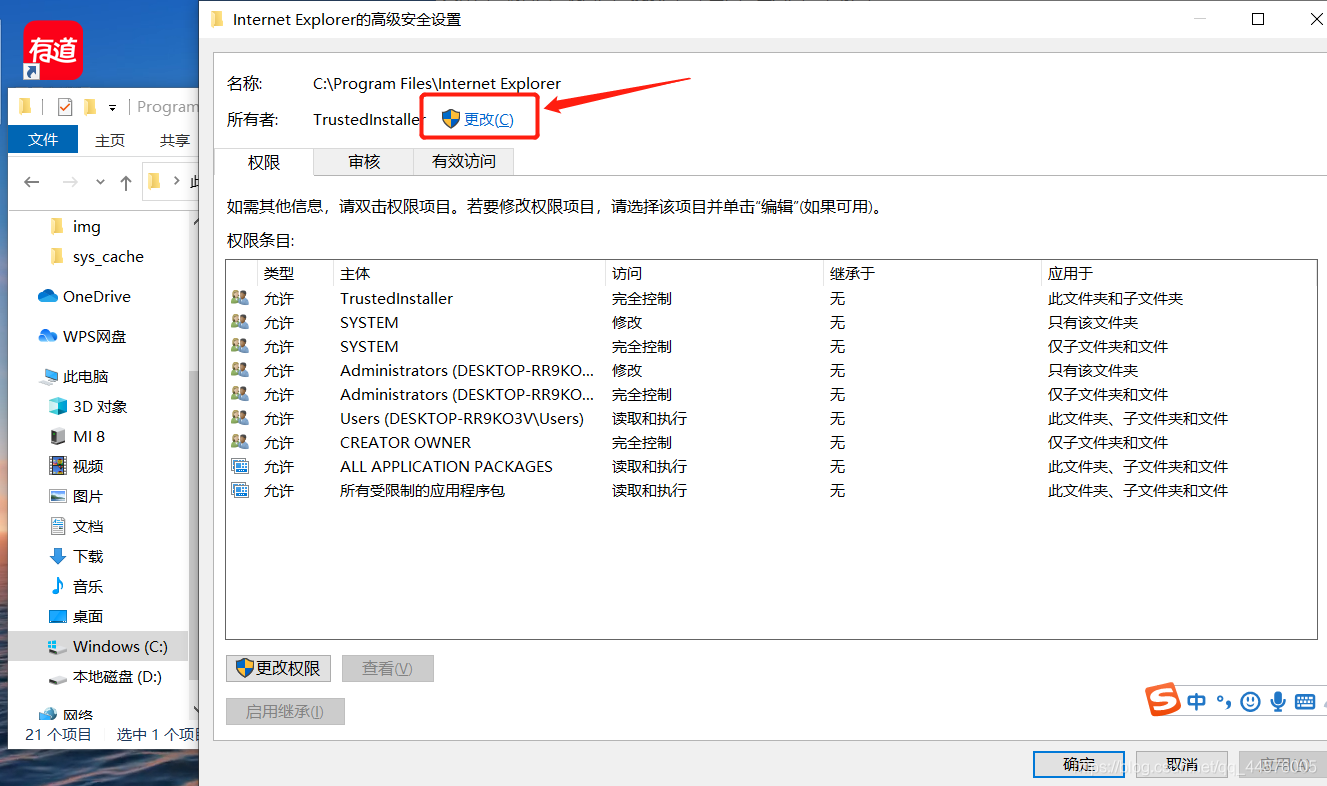Confirm with the 确定 button

(x=1079, y=765)
